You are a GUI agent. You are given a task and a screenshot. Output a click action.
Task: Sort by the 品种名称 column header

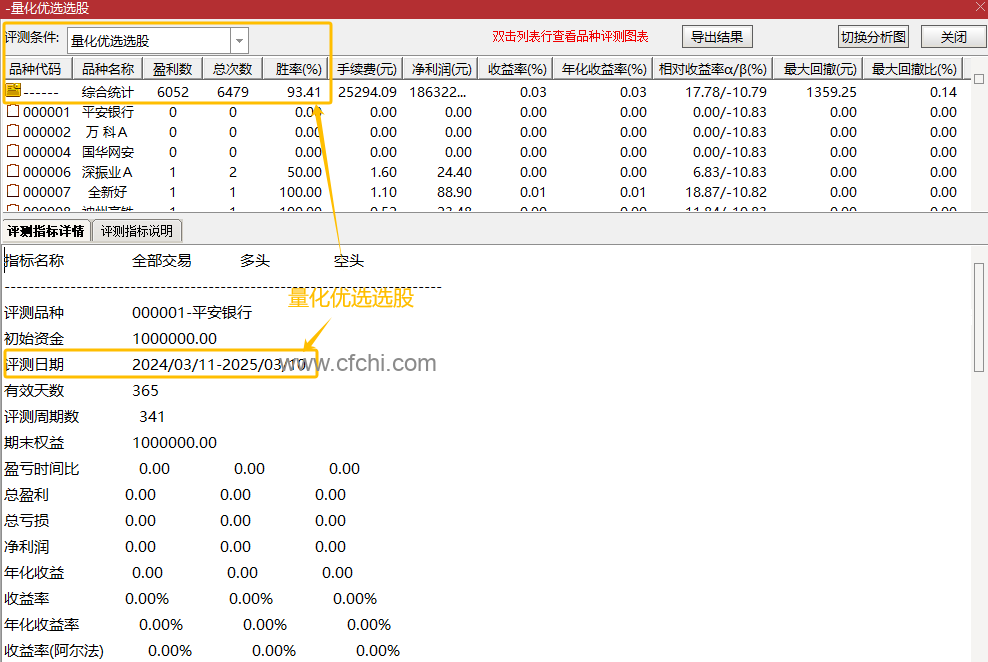pyautogui.click(x=108, y=69)
